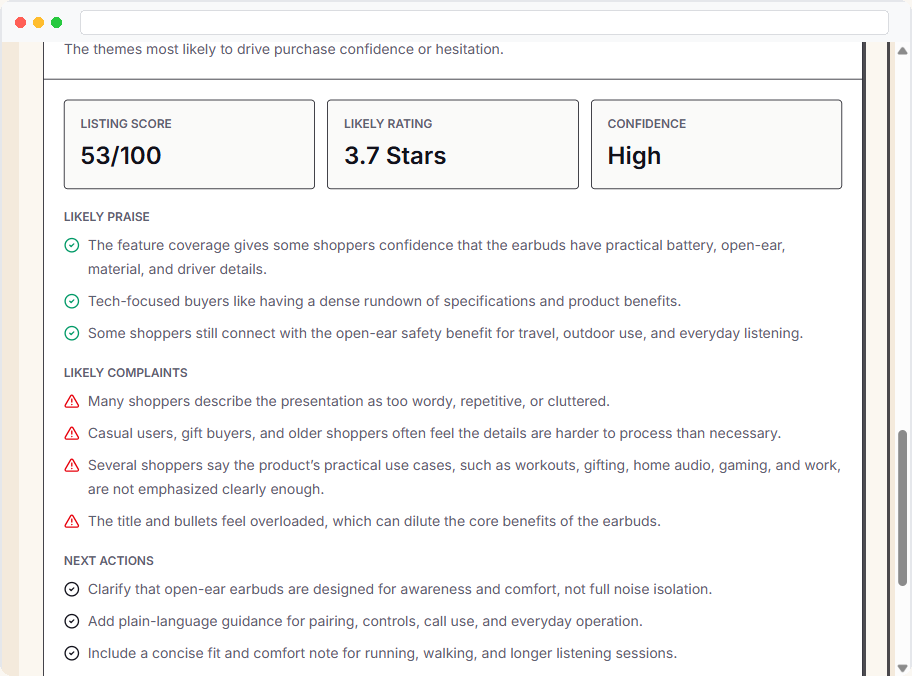Click the Likely Rating 3.7 Stars card
Screen dimensions: 912x676
(x=453, y=144)
